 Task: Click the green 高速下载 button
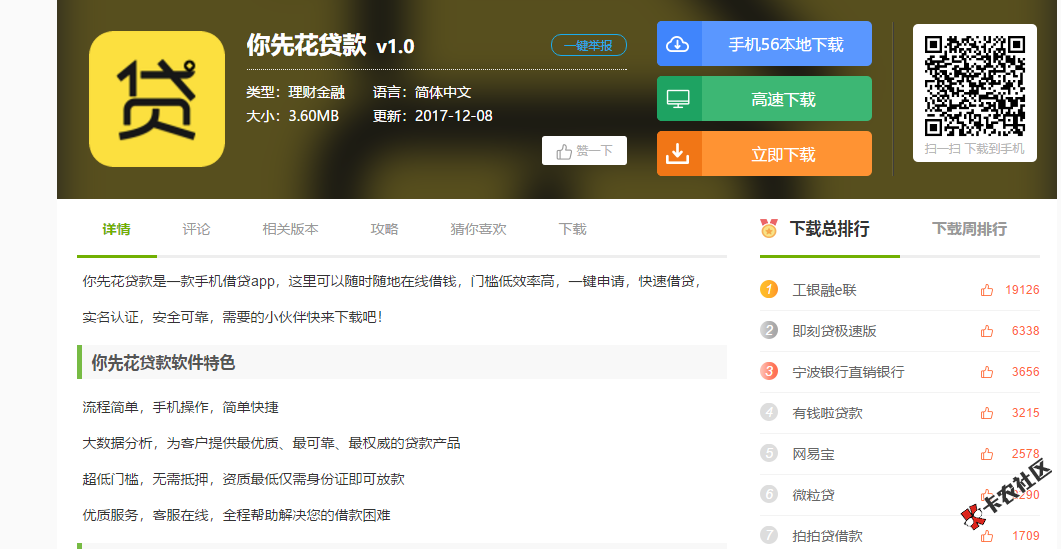(764, 99)
